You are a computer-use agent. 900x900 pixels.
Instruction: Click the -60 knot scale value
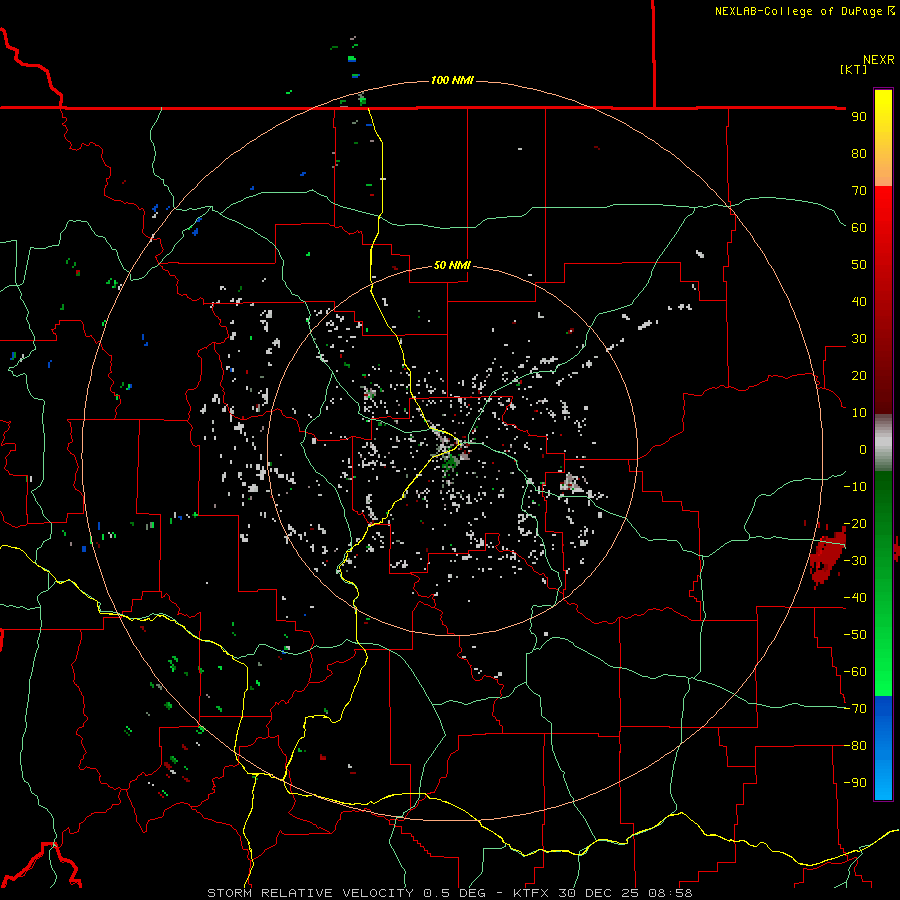coord(855,672)
